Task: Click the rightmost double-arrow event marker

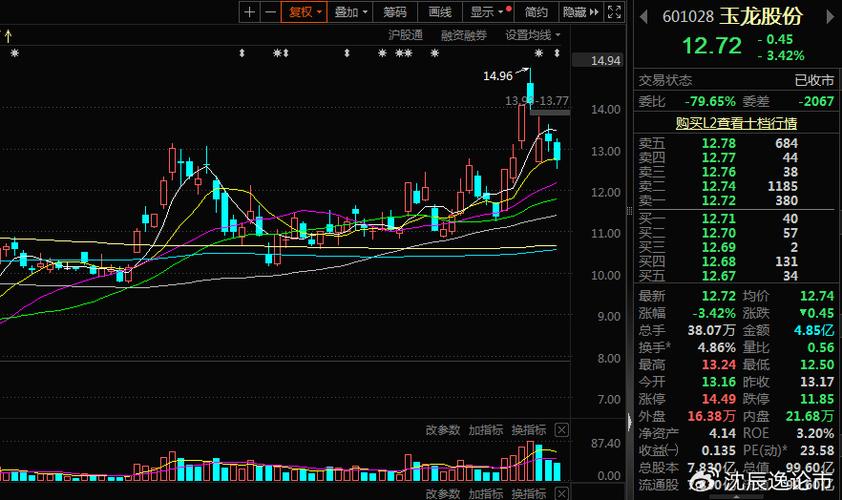Action: click(x=557, y=53)
